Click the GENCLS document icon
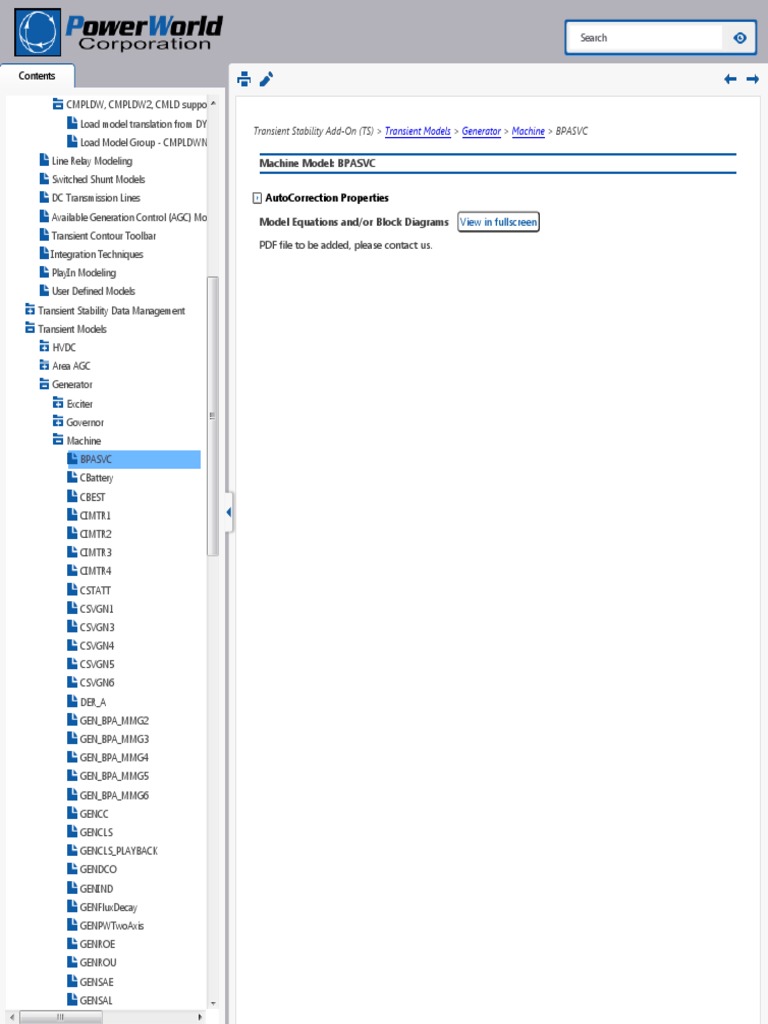Viewport: 768px width, 1024px height. click(72, 831)
